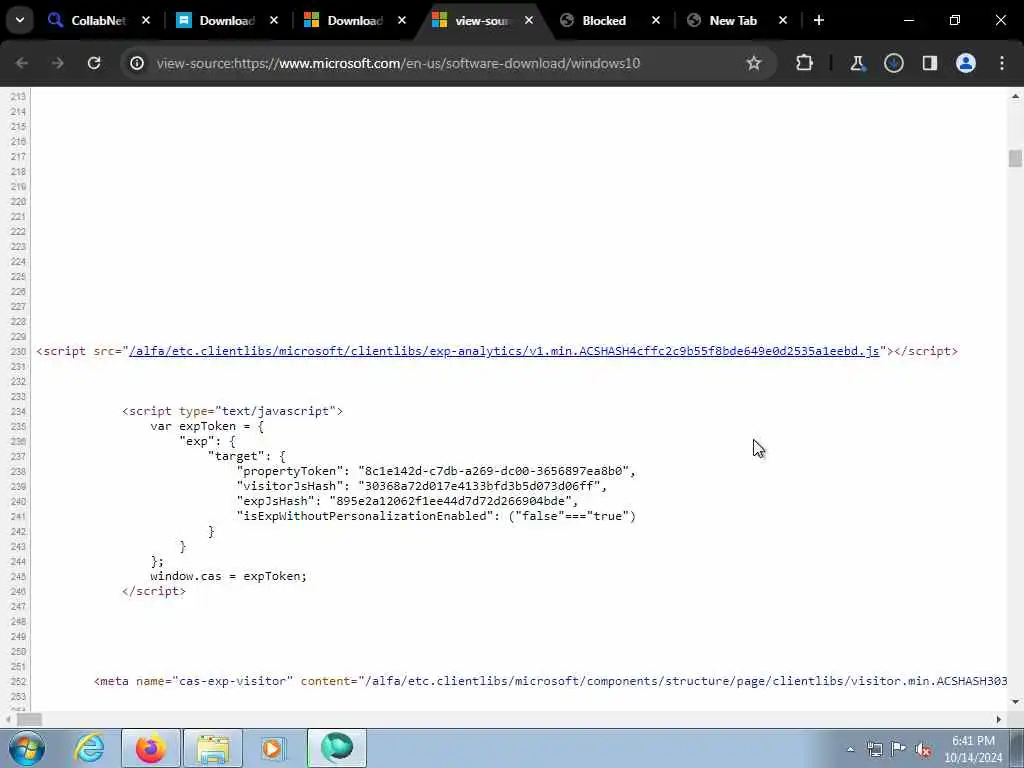Launch Internet Explorer from taskbar

pyautogui.click(x=89, y=748)
